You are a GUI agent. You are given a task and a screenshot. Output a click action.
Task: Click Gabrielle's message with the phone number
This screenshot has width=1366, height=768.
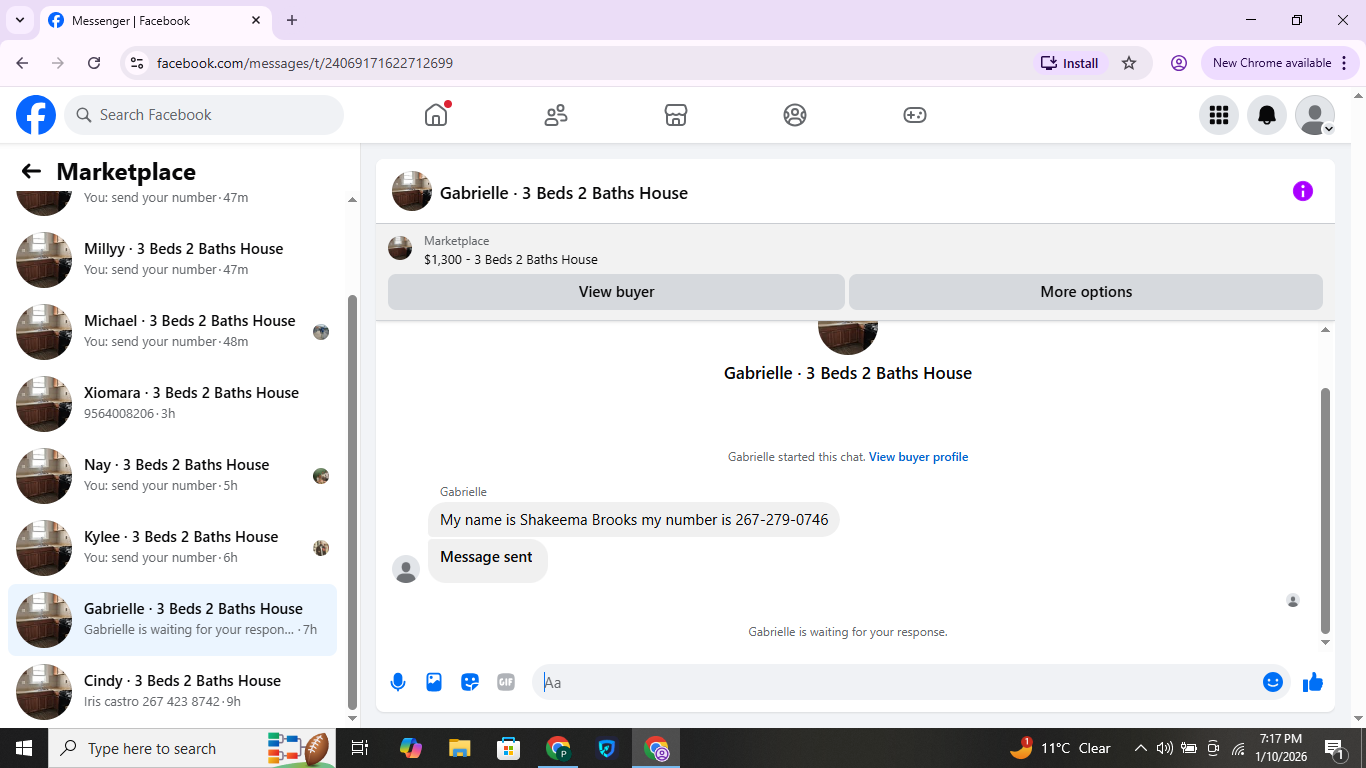(634, 520)
